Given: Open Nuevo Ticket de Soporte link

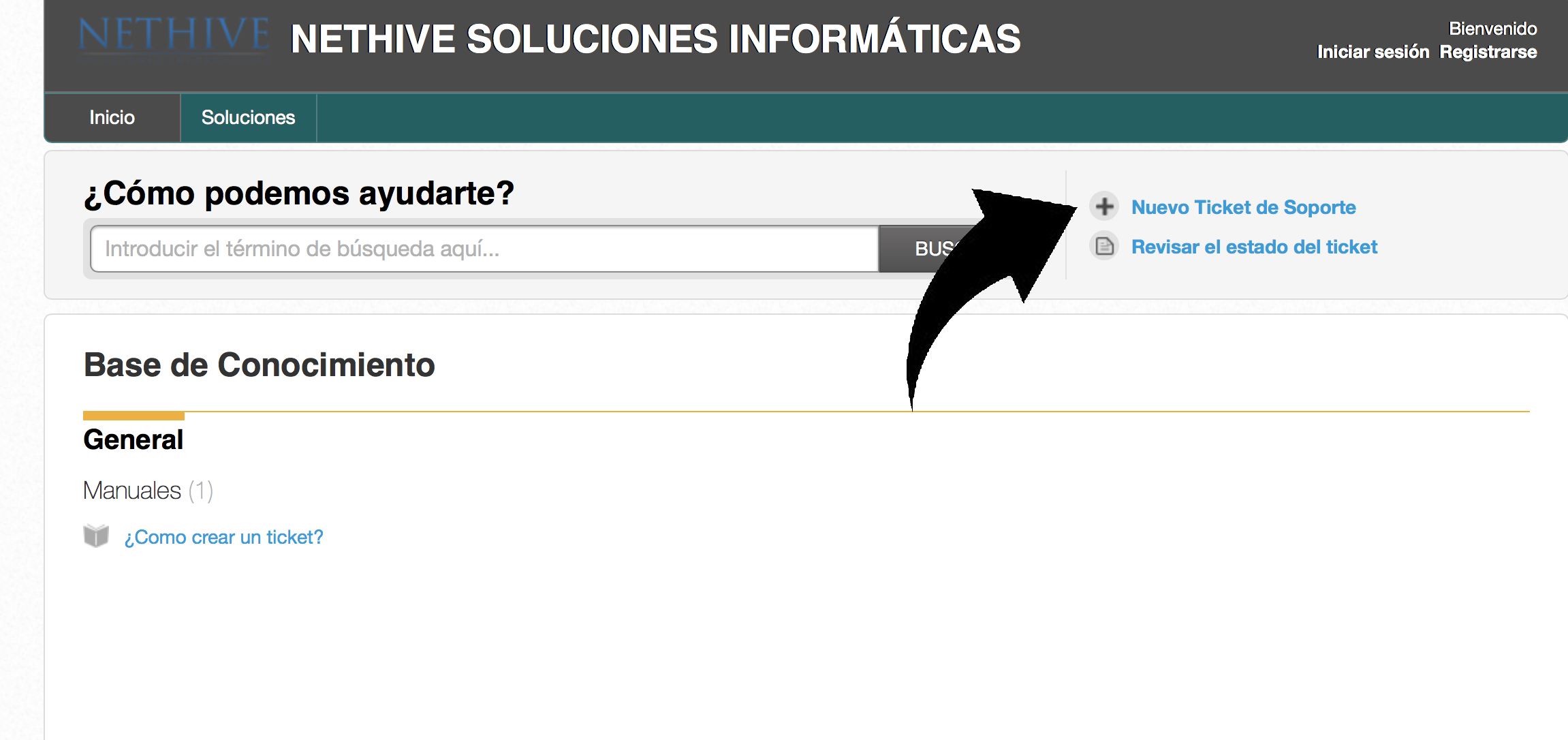Looking at the screenshot, I should (1243, 207).
